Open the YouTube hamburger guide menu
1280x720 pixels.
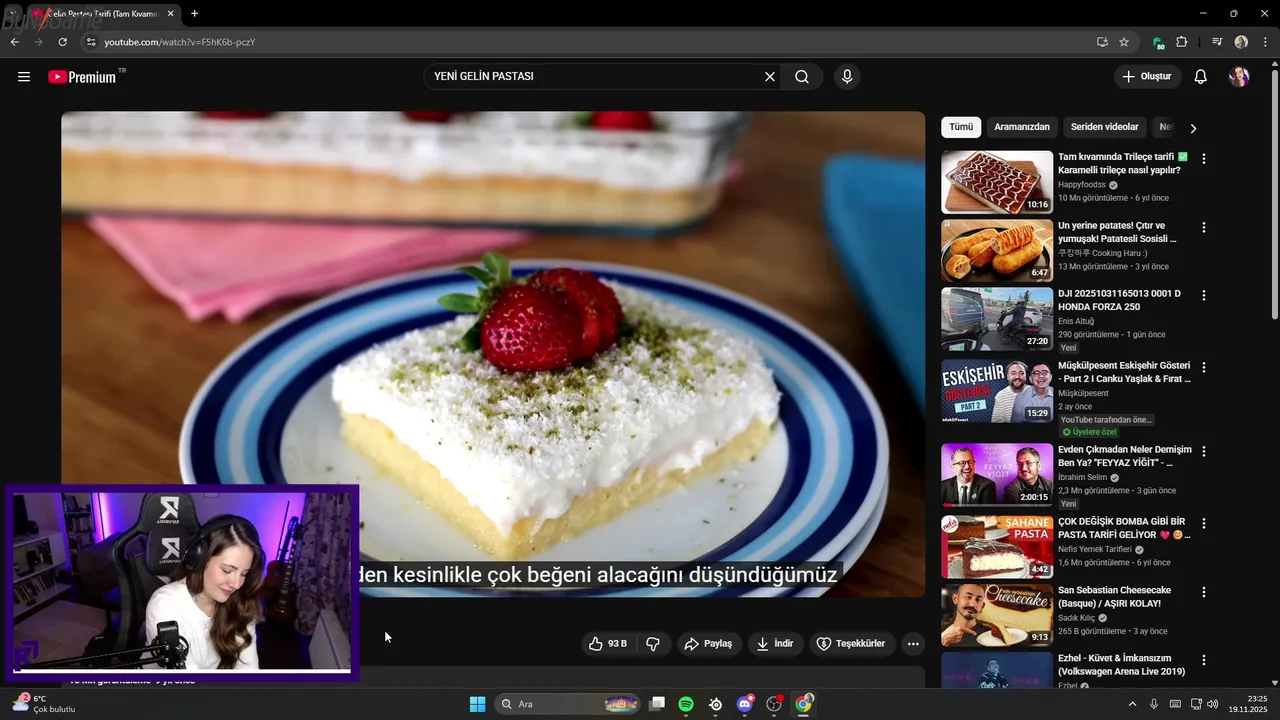pyautogui.click(x=24, y=77)
